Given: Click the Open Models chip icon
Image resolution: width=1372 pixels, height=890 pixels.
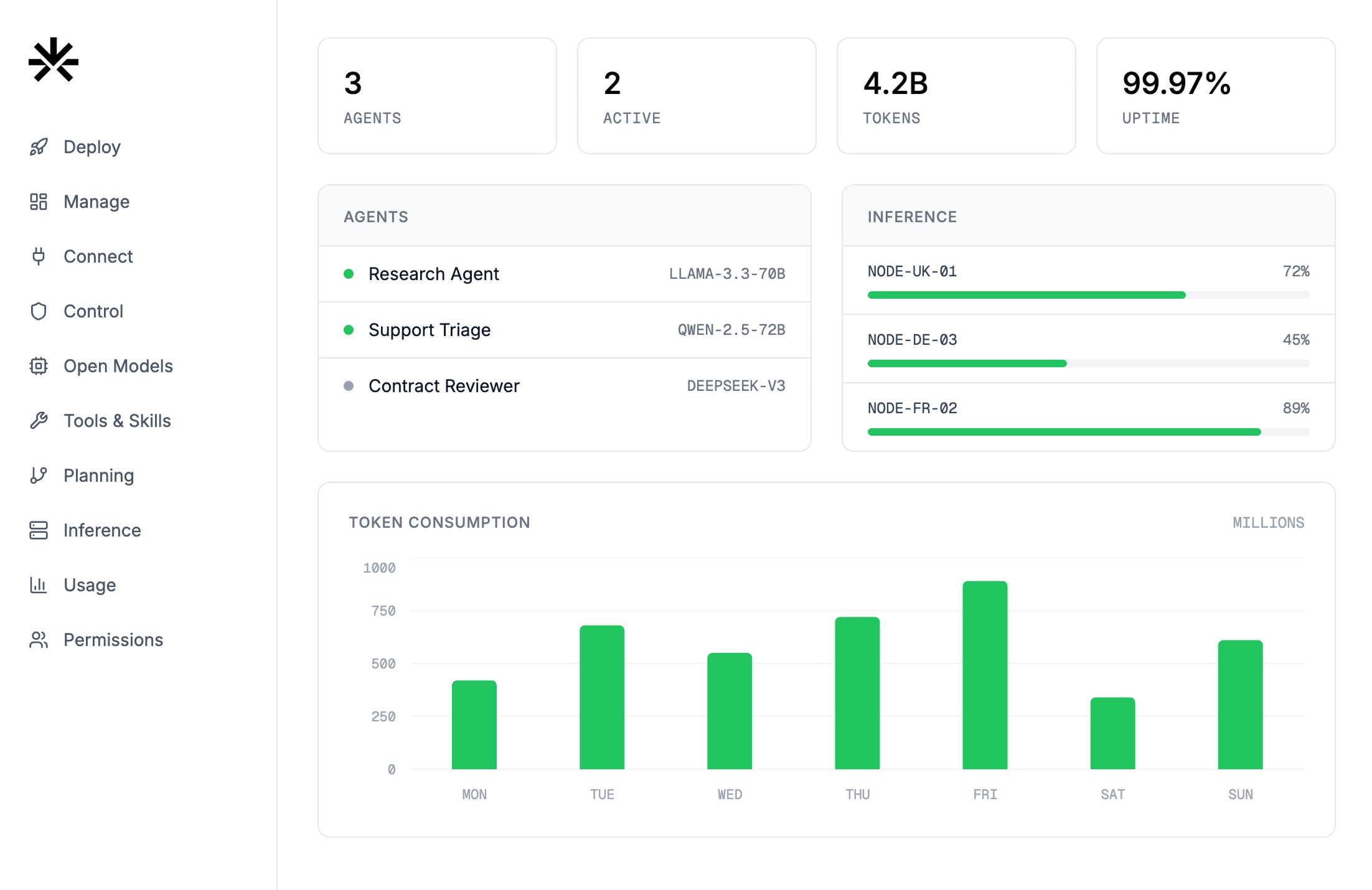Looking at the screenshot, I should (39, 366).
